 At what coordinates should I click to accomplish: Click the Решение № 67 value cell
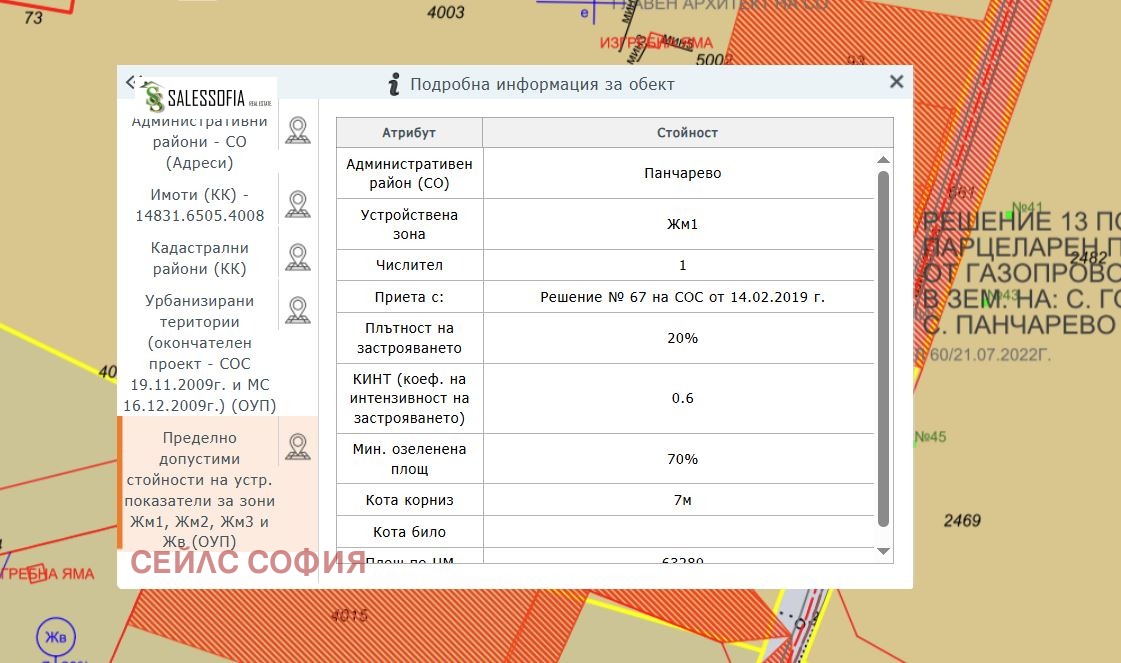682,297
